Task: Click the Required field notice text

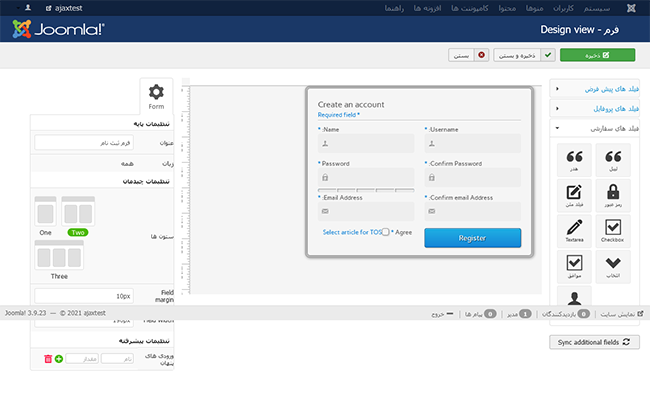Action: (339, 115)
